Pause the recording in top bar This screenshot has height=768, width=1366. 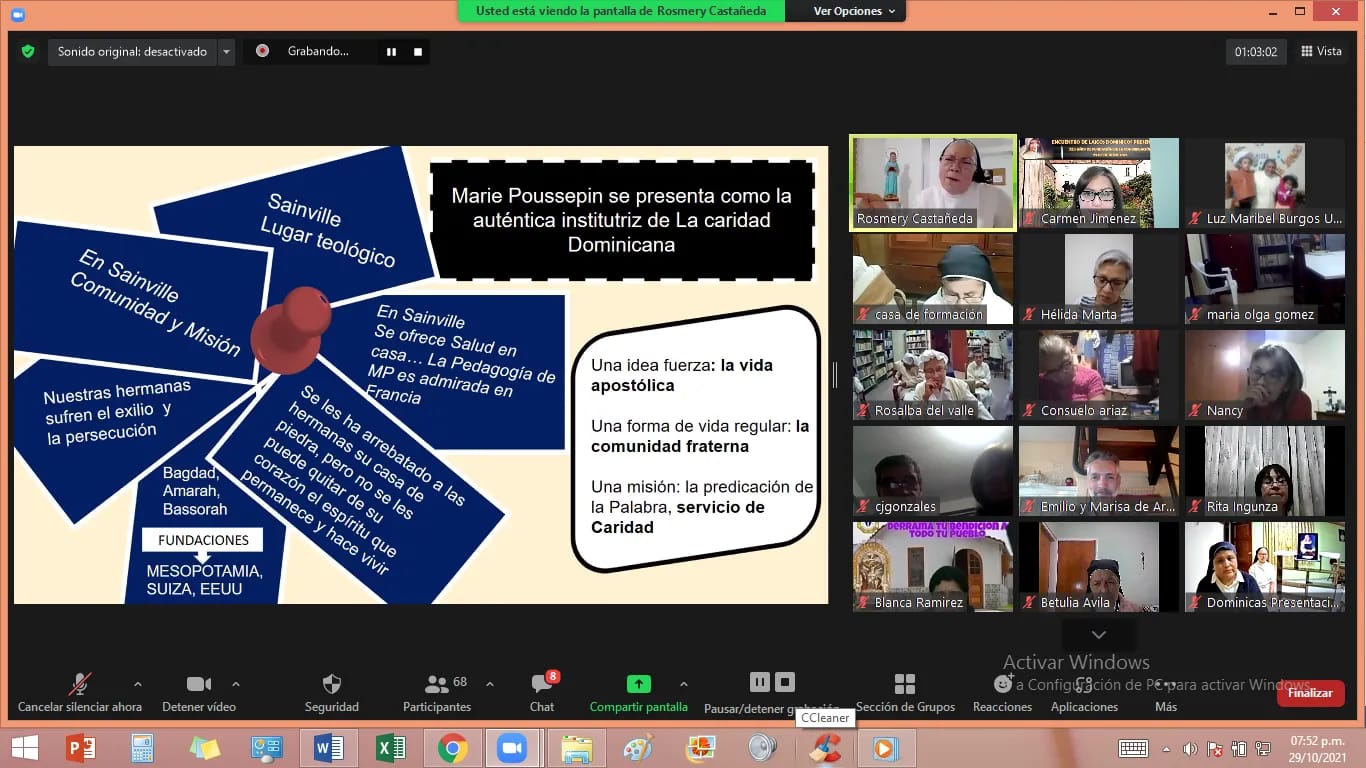[391, 52]
